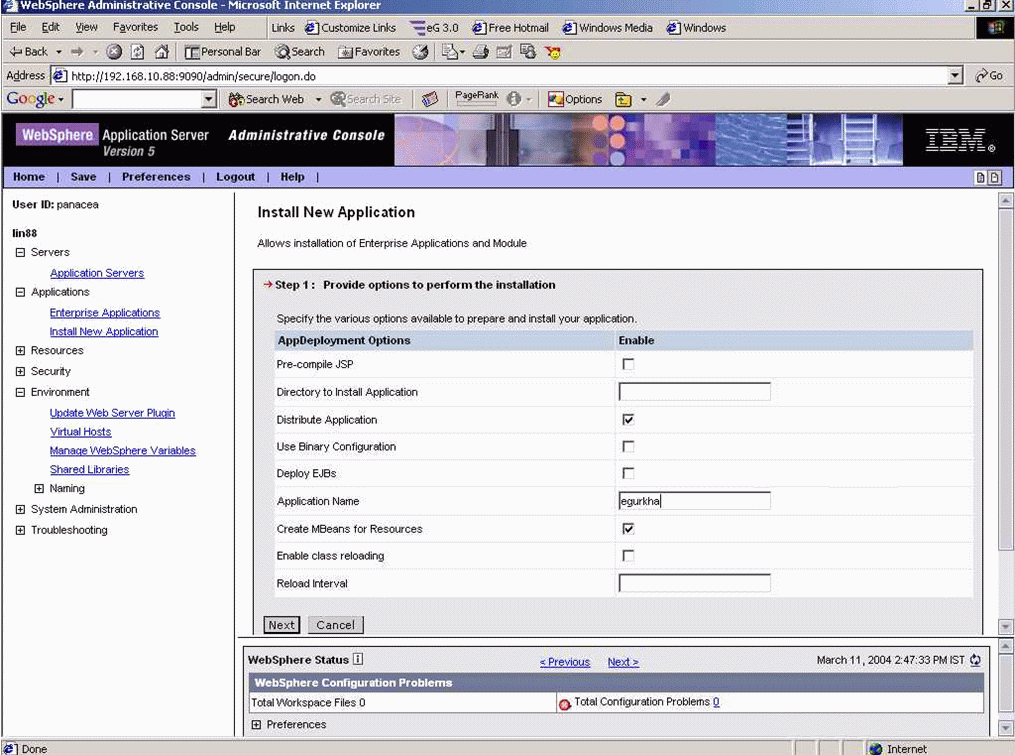Expand the status Preferences section
Image resolution: width=1015 pixels, height=755 pixels.
tap(256, 725)
